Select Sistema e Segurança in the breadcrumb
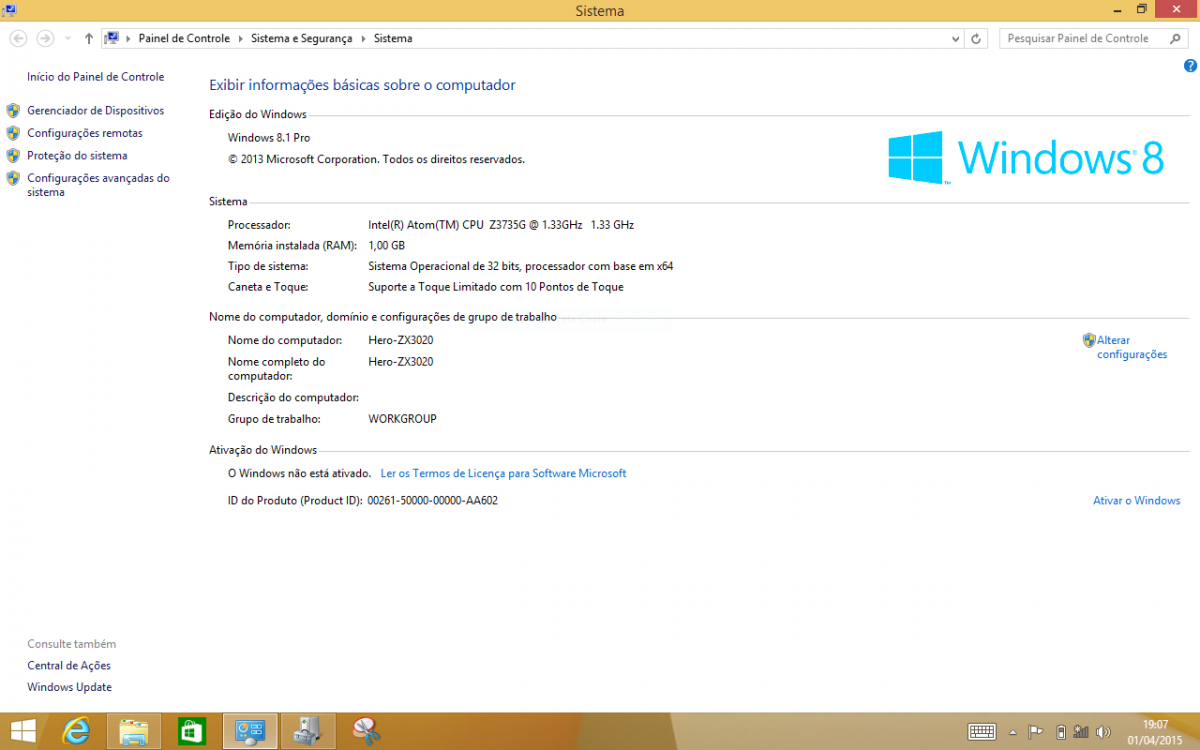The width and height of the screenshot is (1200, 750). (302, 38)
